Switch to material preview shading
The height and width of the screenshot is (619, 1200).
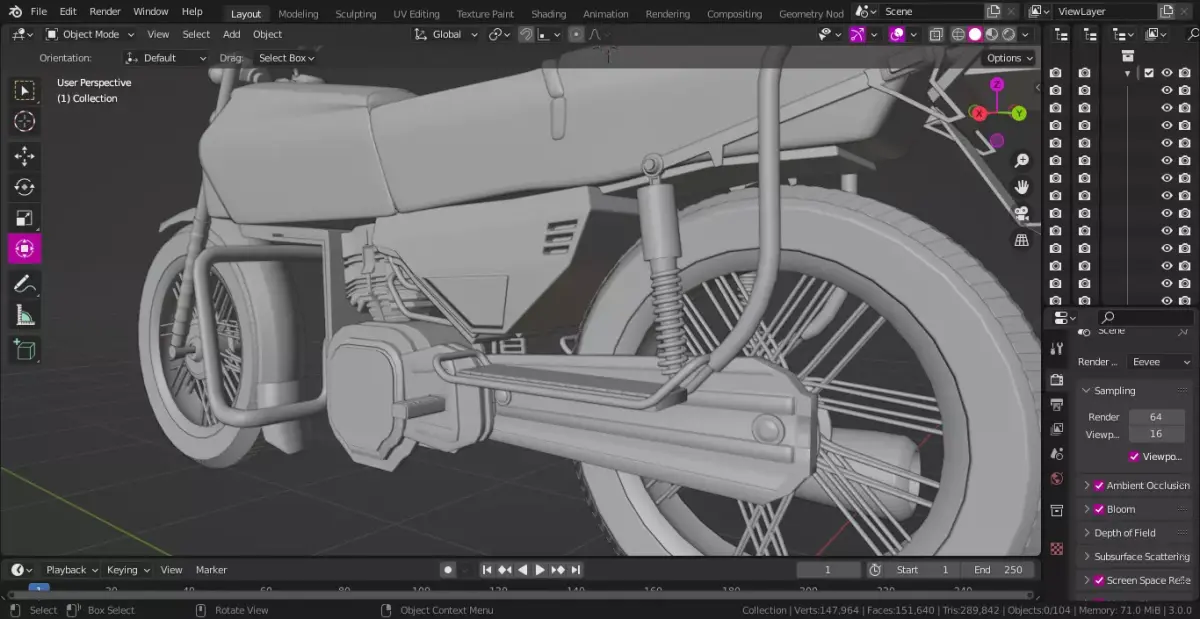click(992, 34)
